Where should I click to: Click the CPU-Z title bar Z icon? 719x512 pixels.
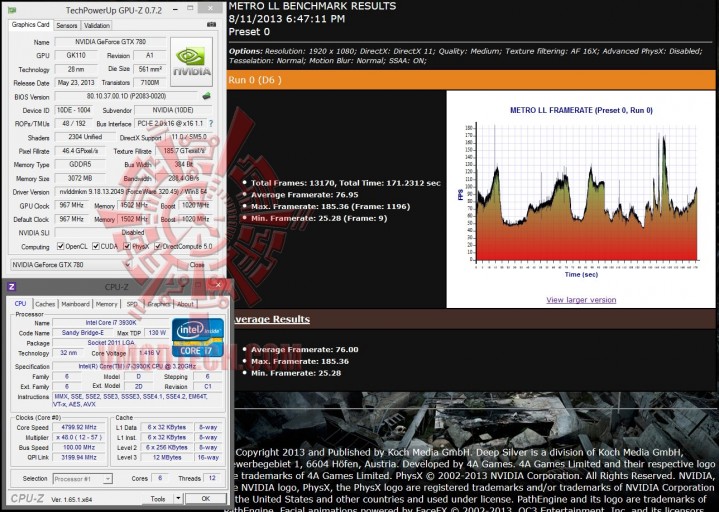click(x=12, y=287)
